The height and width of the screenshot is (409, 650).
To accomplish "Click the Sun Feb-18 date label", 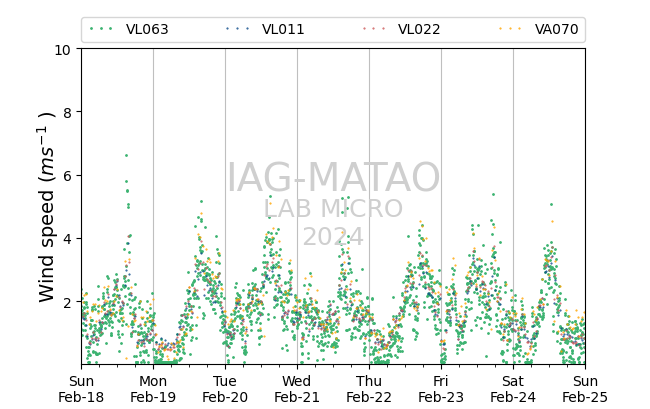I will tap(81, 389).
